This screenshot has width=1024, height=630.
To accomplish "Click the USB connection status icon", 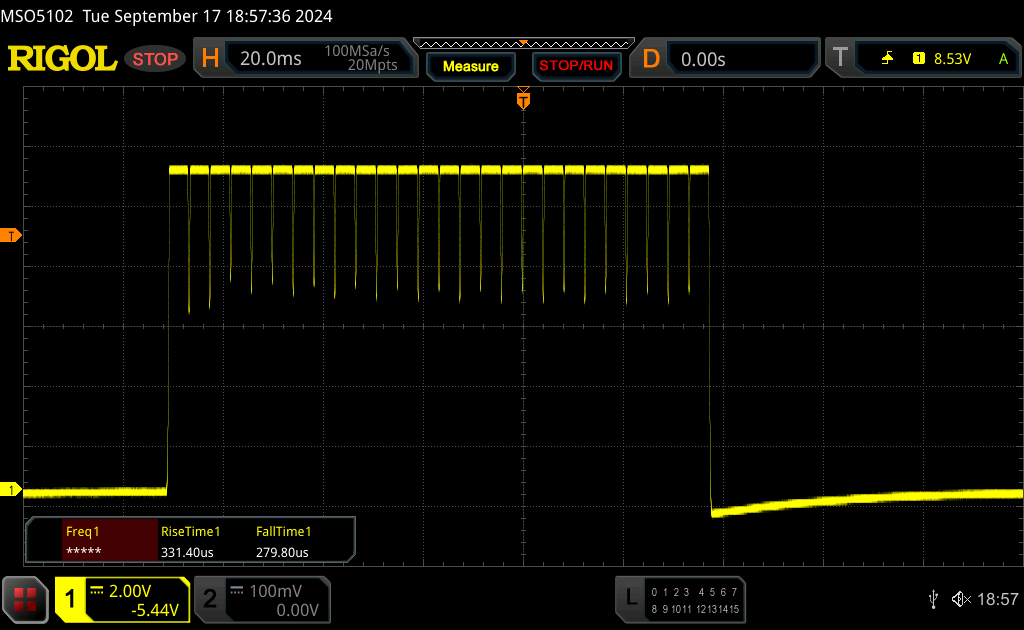I will 934,599.
